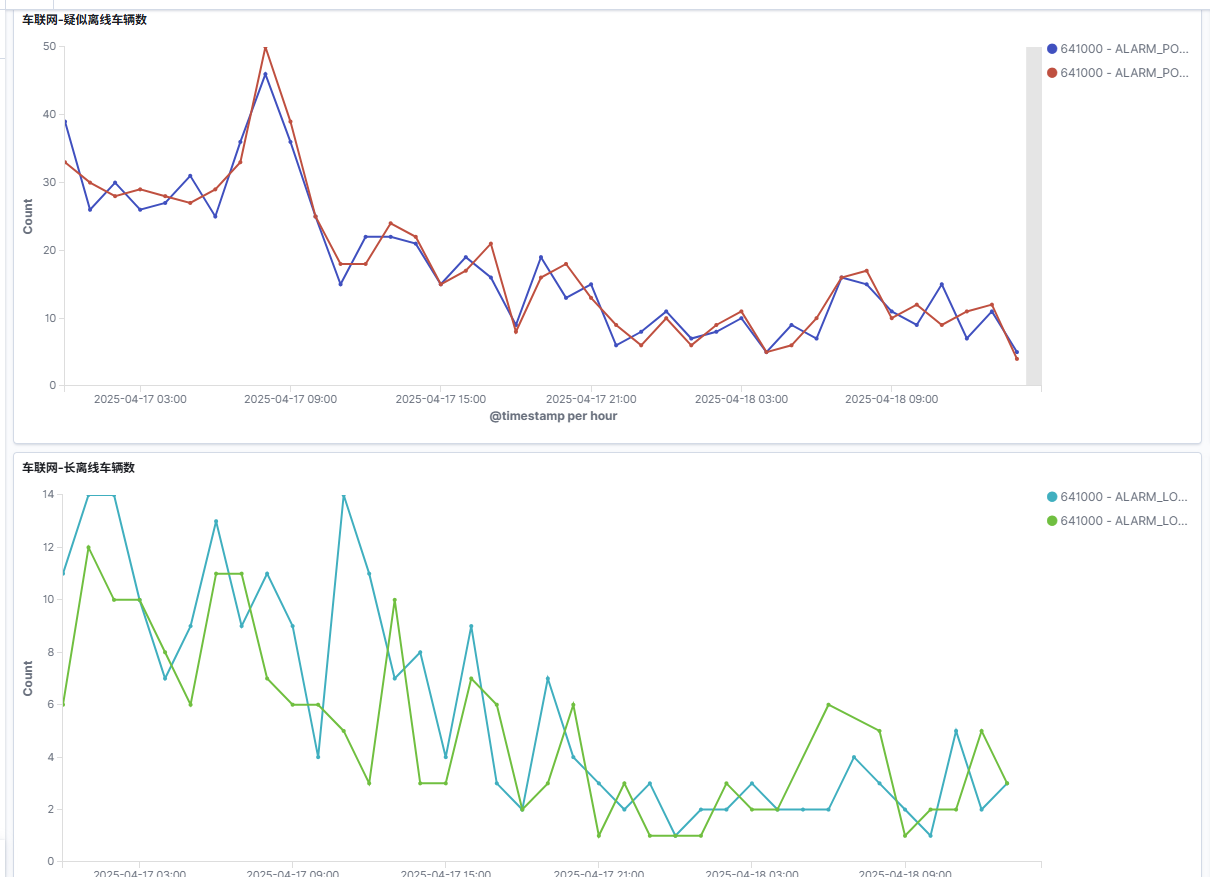
Task: Click the green legend color dot
Action: coord(1052,521)
